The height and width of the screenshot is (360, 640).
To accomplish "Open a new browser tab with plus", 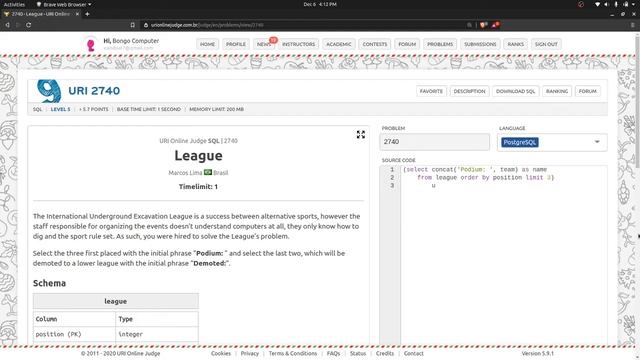I will tap(87, 14).
